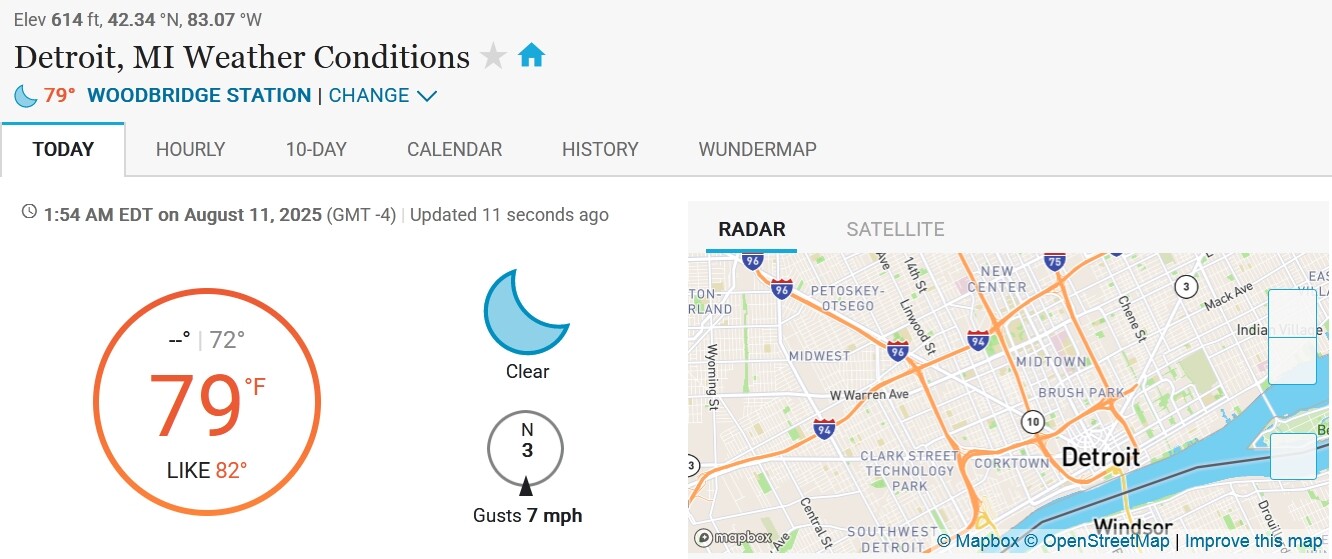Click the Mapbox logo on the map

point(733,538)
